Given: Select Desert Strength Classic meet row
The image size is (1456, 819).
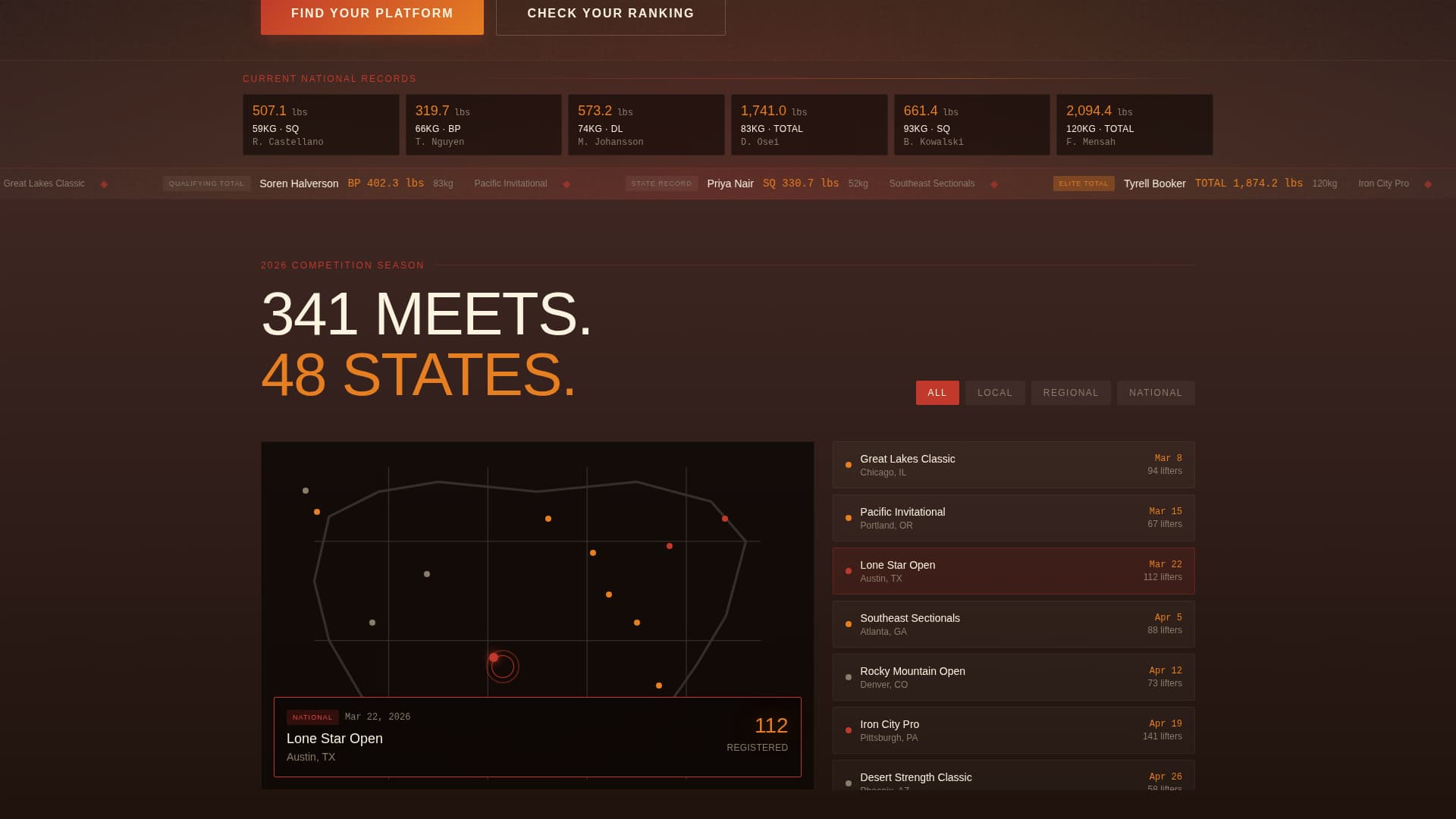Looking at the screenshot, I should [x=1013, y=776].
